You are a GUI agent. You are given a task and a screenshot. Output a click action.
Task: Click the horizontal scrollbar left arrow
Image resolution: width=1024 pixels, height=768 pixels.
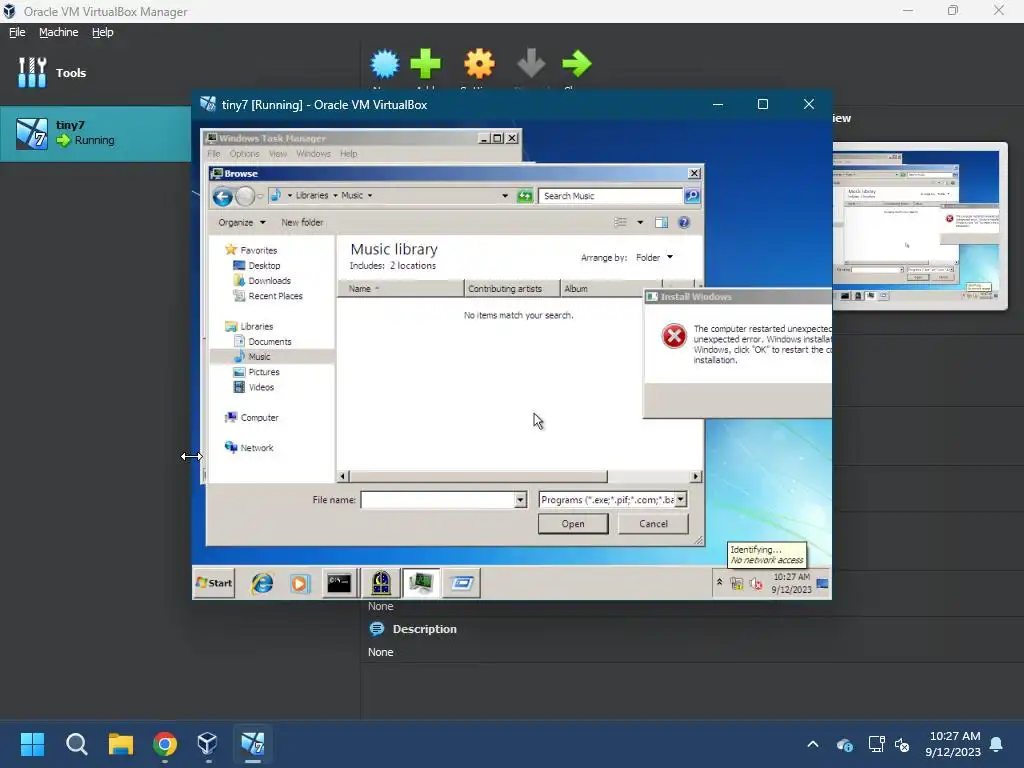pos(343,477)
